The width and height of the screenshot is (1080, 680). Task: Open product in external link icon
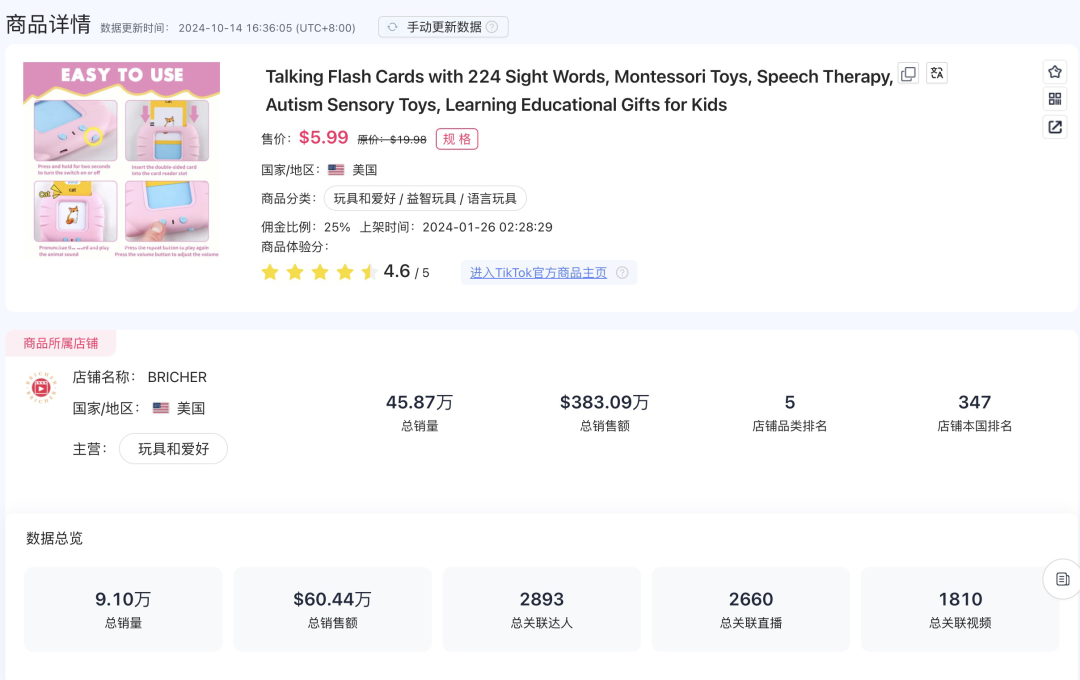click(1055, 127)
